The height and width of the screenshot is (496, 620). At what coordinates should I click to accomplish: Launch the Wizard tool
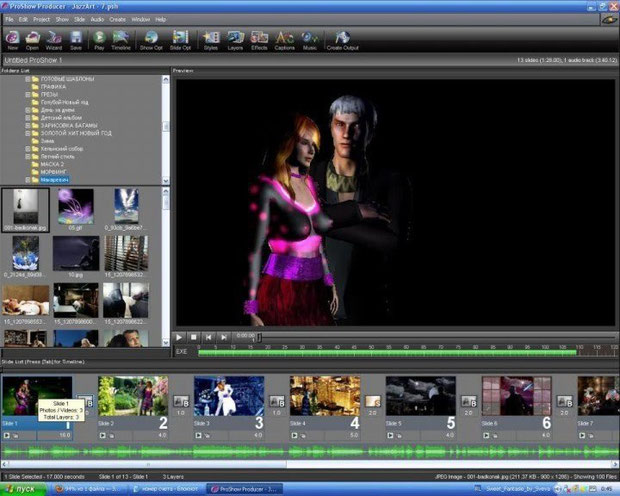pyautogui.click(x=54, y=40)
